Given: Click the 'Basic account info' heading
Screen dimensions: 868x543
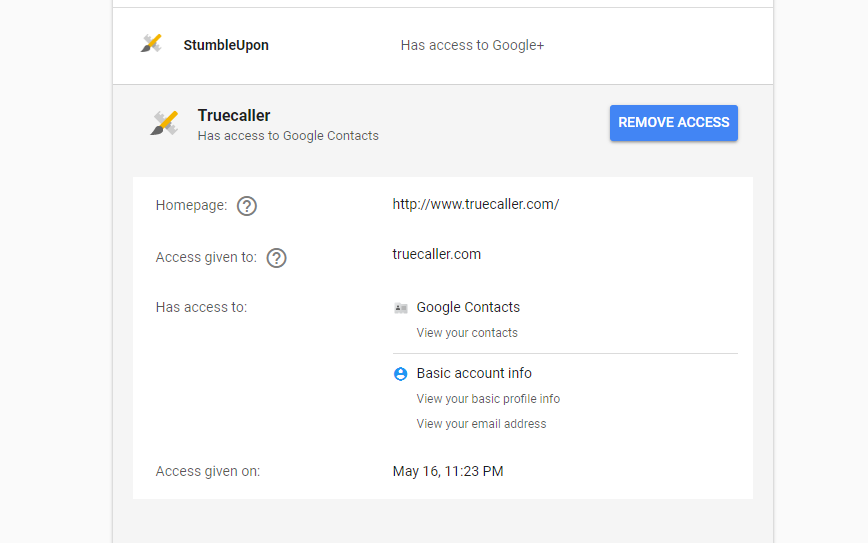Looking at the screenshot, I should click(474, 373).
